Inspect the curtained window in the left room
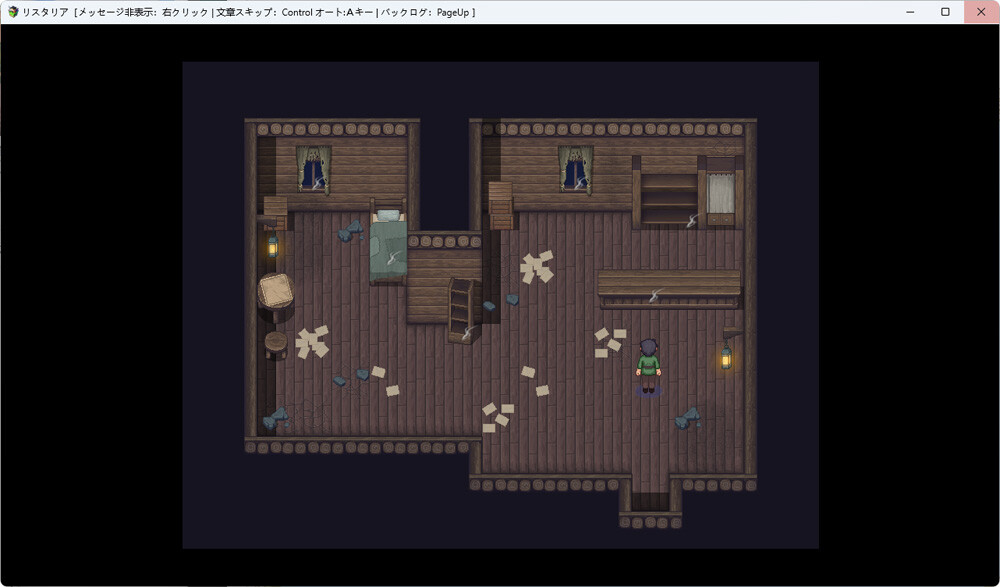This screenshot has width=1000, height=587. tap(314, 169)
